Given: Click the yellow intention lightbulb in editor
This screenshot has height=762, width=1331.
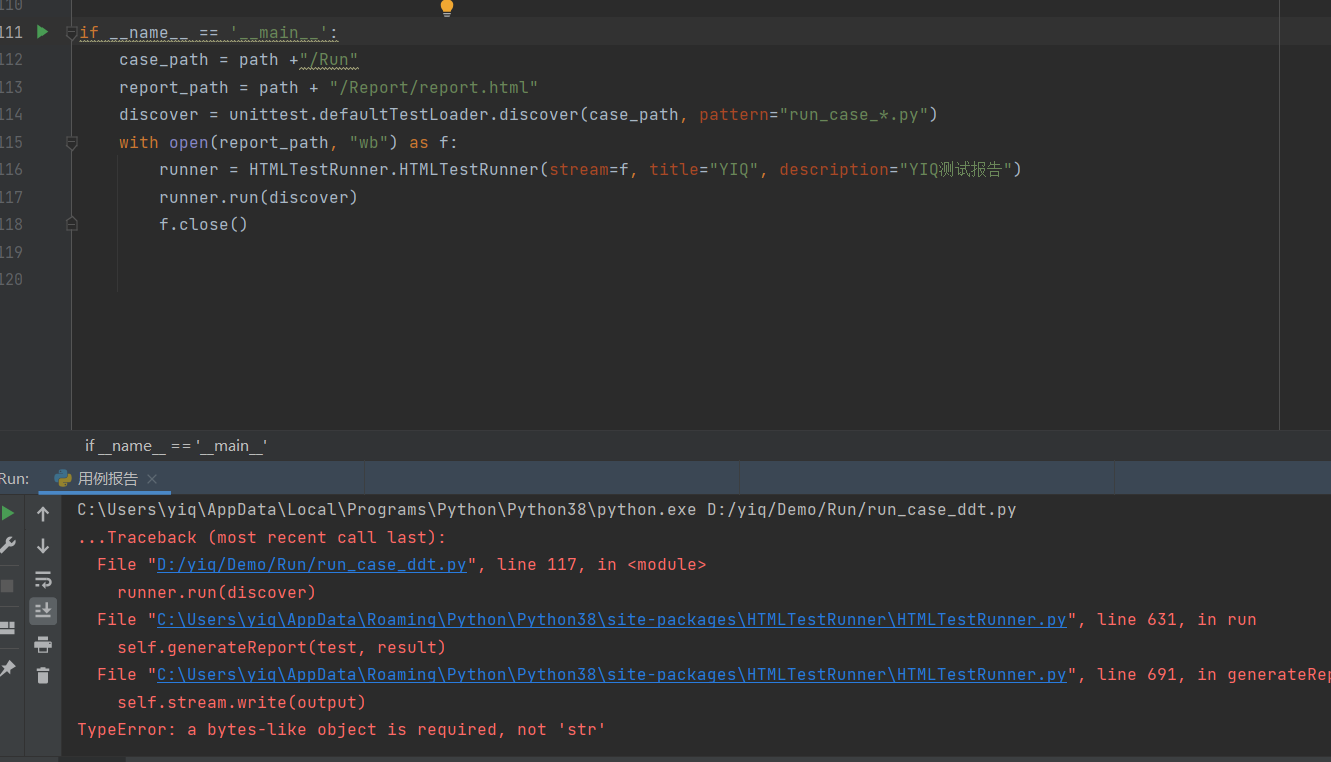Looking at the screenshot, I should pyautogui.click(x=447, y=8).
